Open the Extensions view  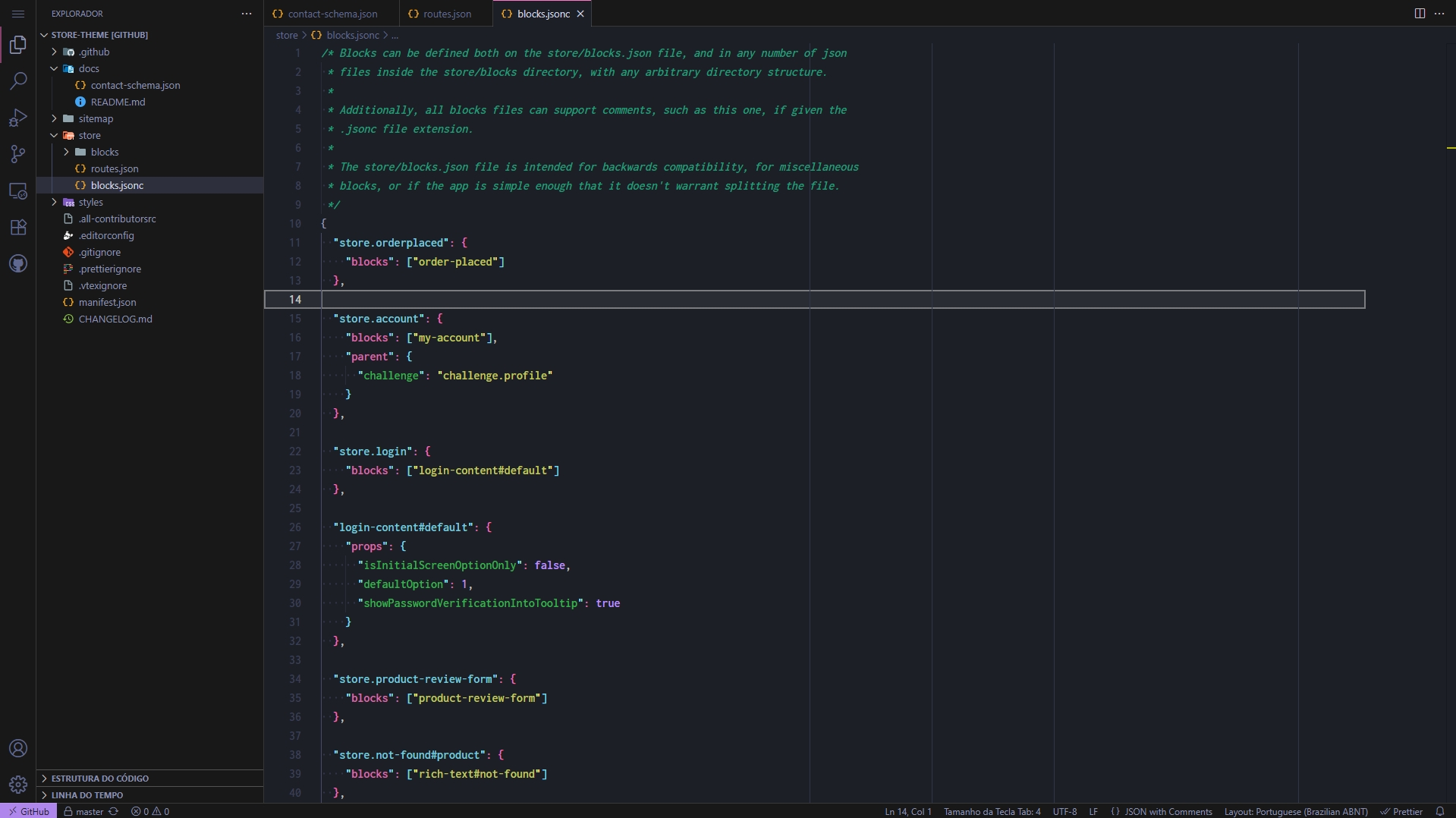point(18,227)
